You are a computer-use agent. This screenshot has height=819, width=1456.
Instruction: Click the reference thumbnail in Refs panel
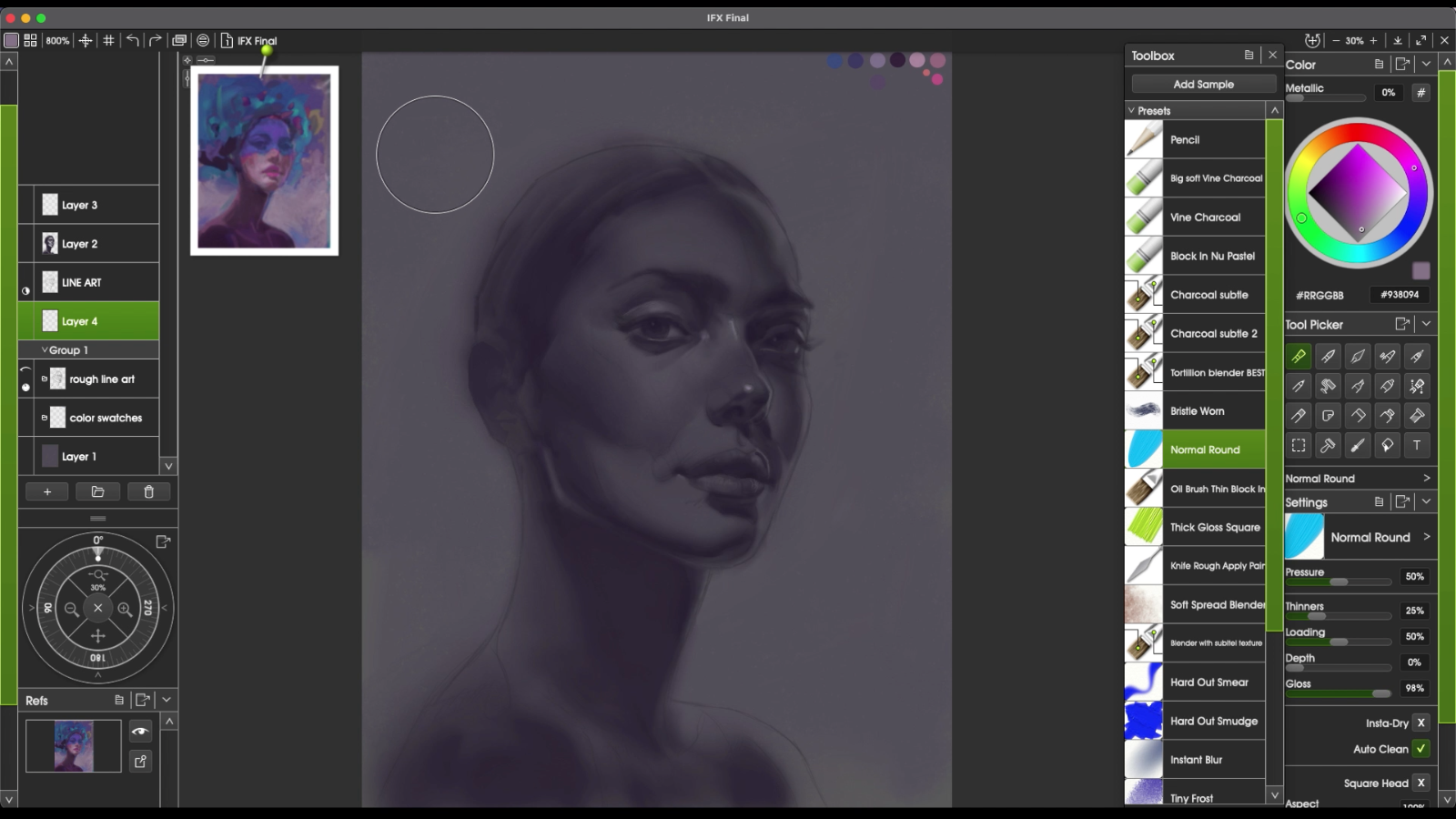click(x=74, y=746)
